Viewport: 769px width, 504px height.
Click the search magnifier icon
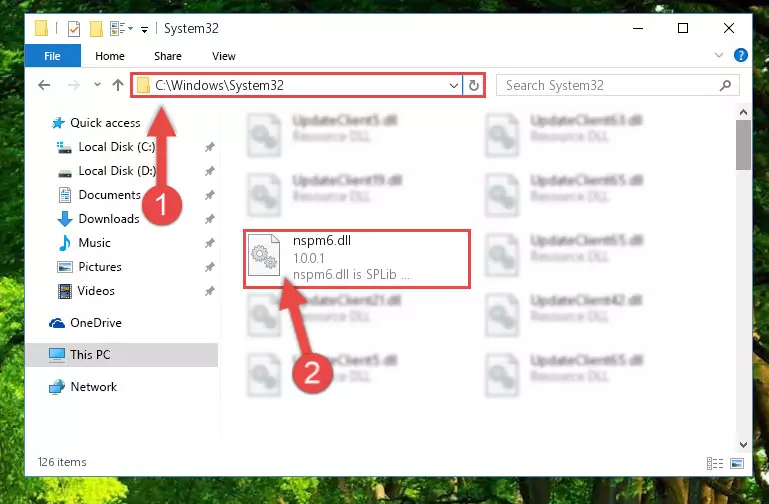tap(725, 85)
